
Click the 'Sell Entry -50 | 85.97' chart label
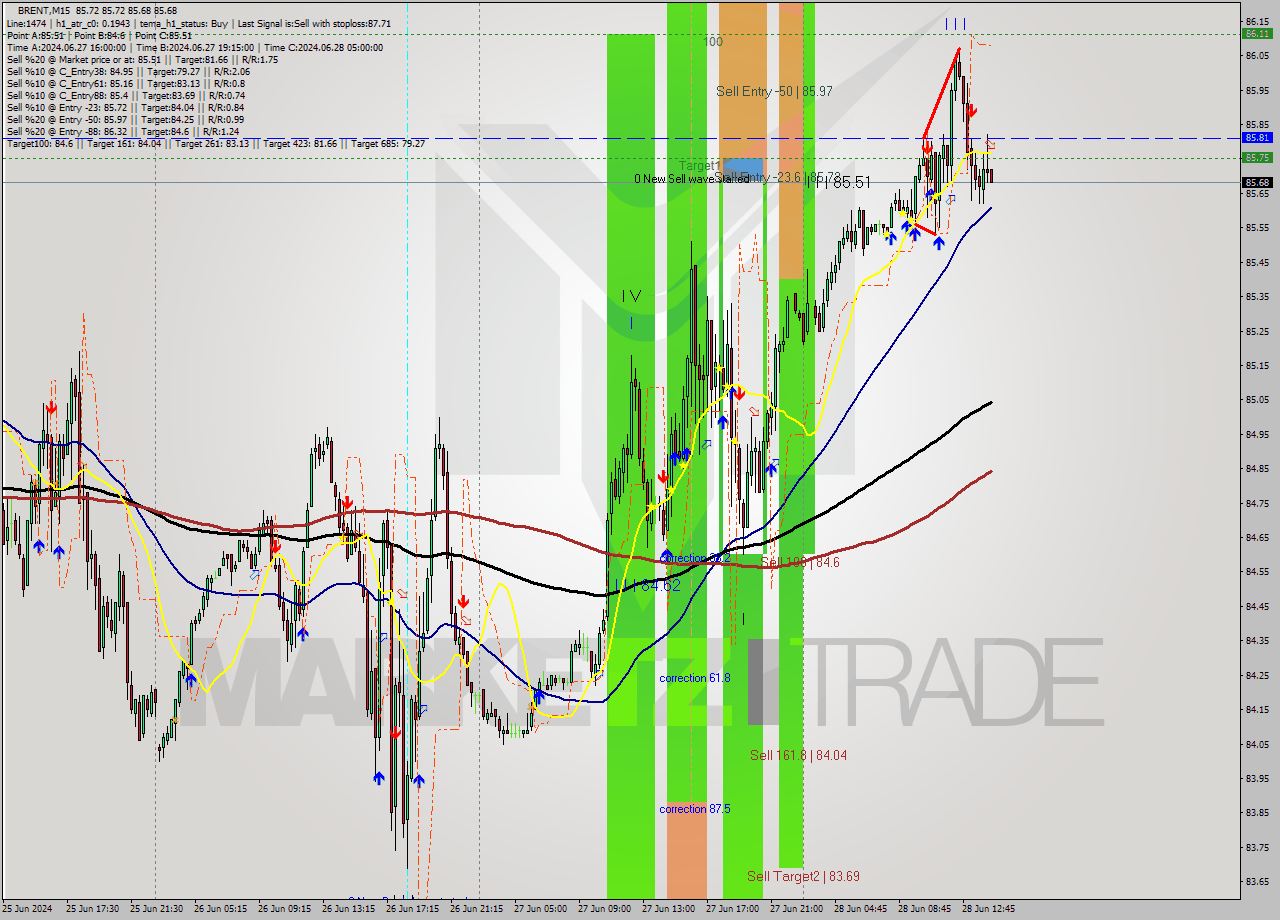(774, 91)
